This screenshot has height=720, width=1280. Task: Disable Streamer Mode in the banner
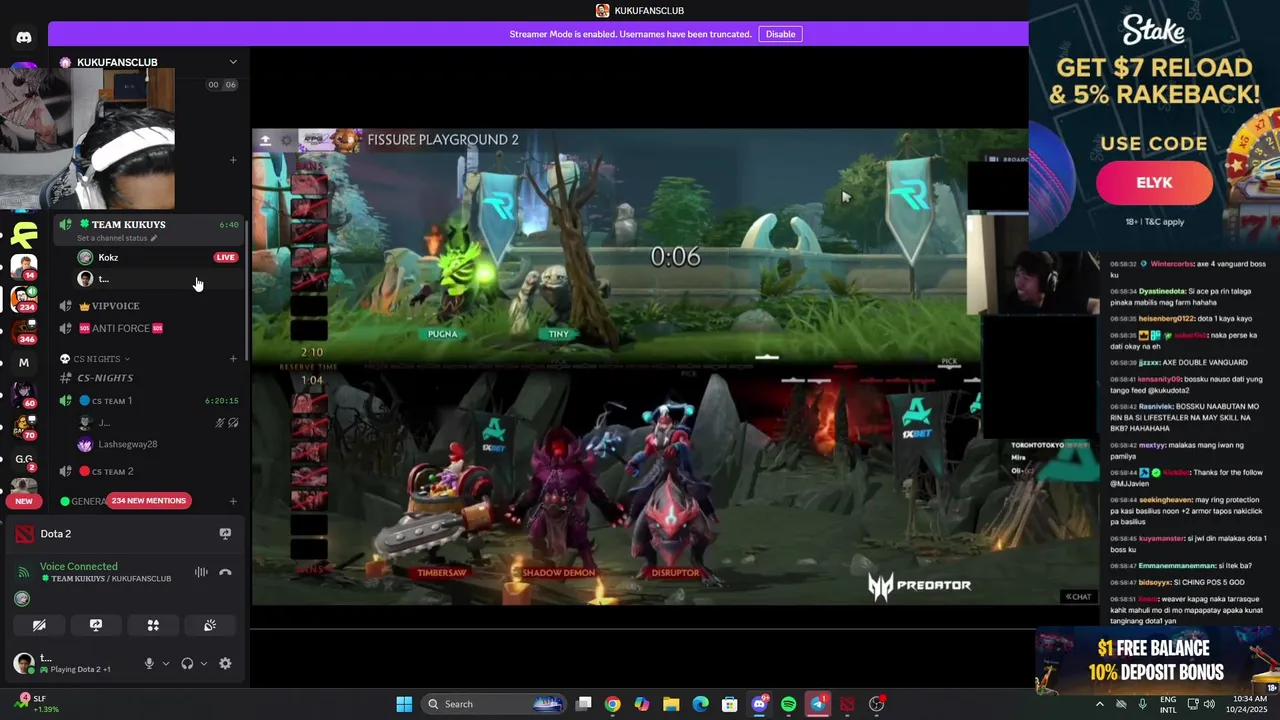click(x=780, y=34)
